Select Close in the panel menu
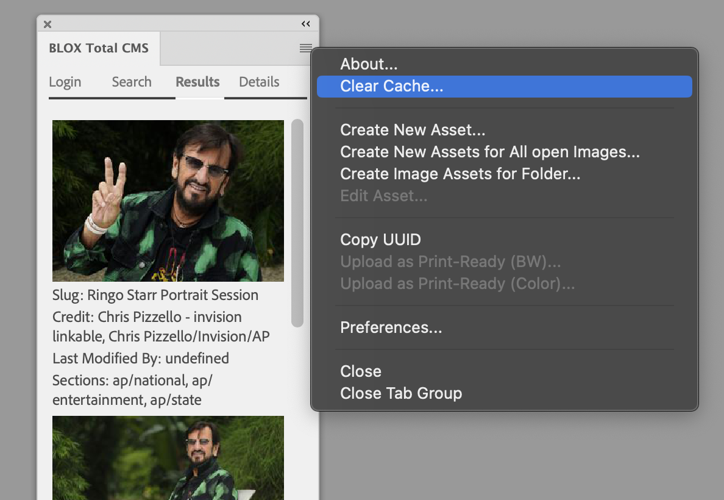The height and width of the screenshot is (500, 724). [360, 371]
